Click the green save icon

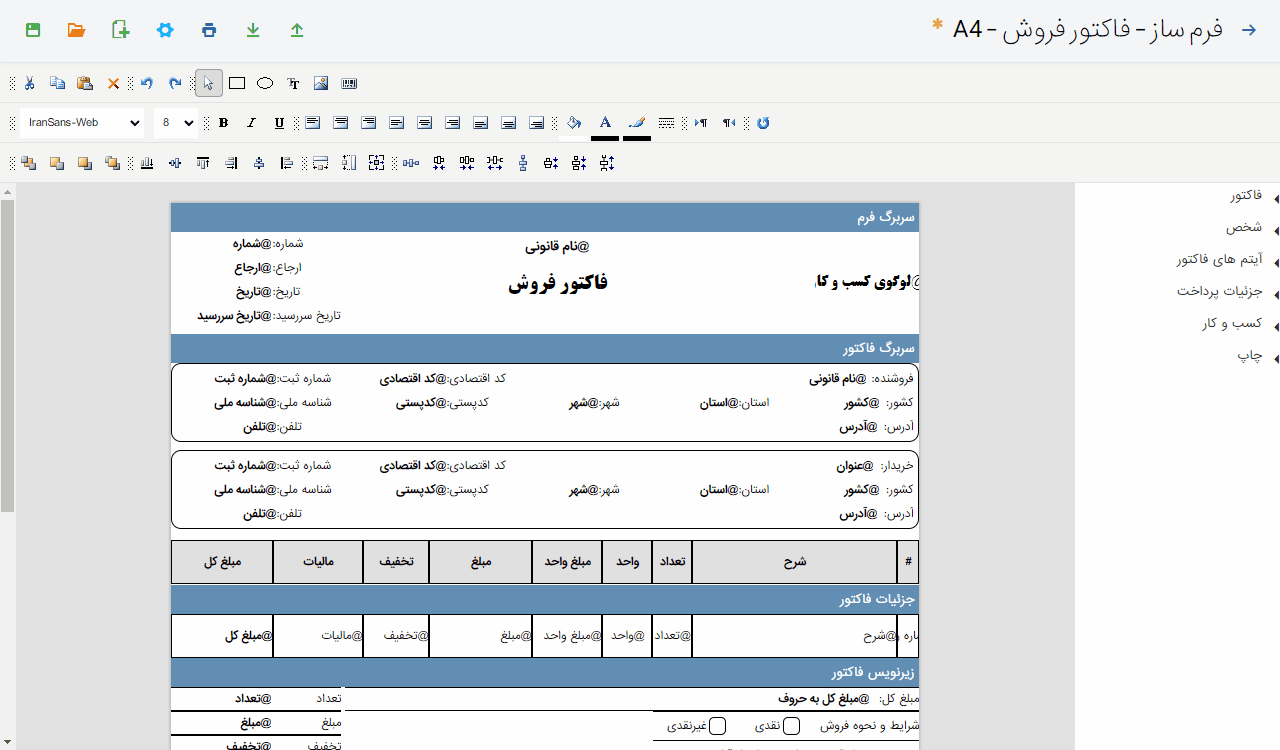pyautogui.click(x=33, y=30)
